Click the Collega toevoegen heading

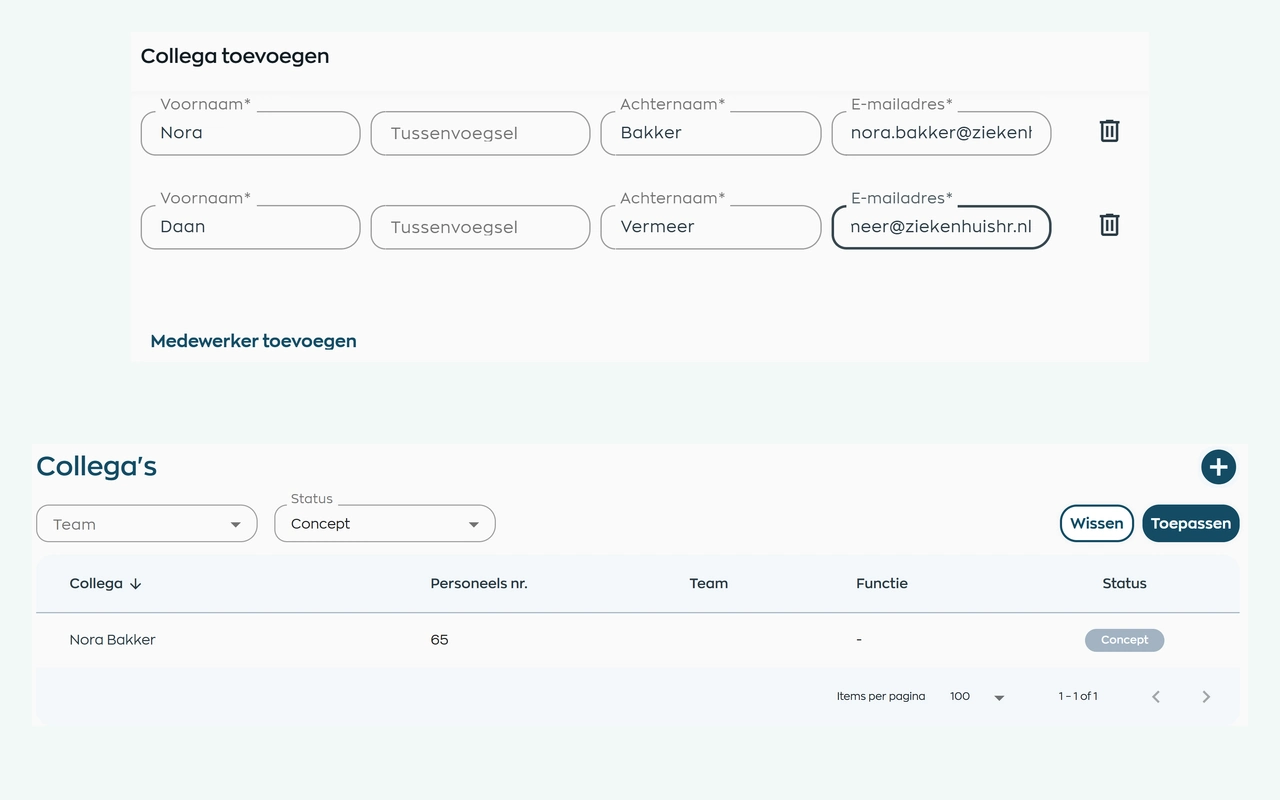235,56
